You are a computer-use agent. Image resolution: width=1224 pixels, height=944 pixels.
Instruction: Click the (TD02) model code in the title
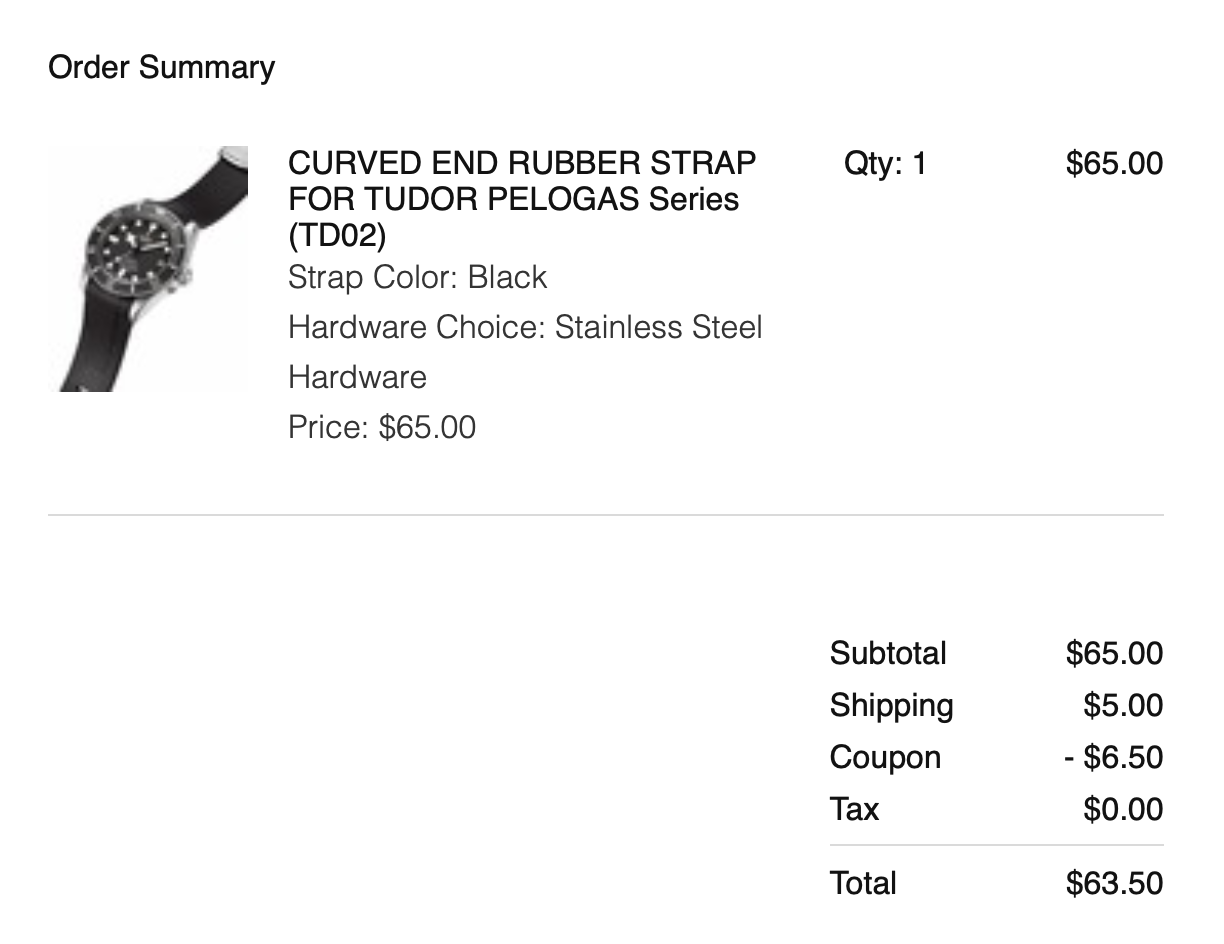click(x=336, y=236)
